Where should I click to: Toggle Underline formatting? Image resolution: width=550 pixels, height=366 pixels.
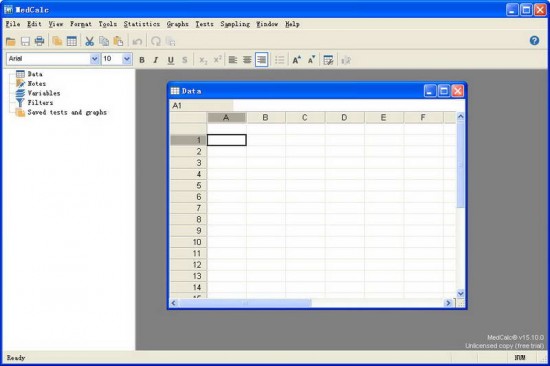pos(170,60)
